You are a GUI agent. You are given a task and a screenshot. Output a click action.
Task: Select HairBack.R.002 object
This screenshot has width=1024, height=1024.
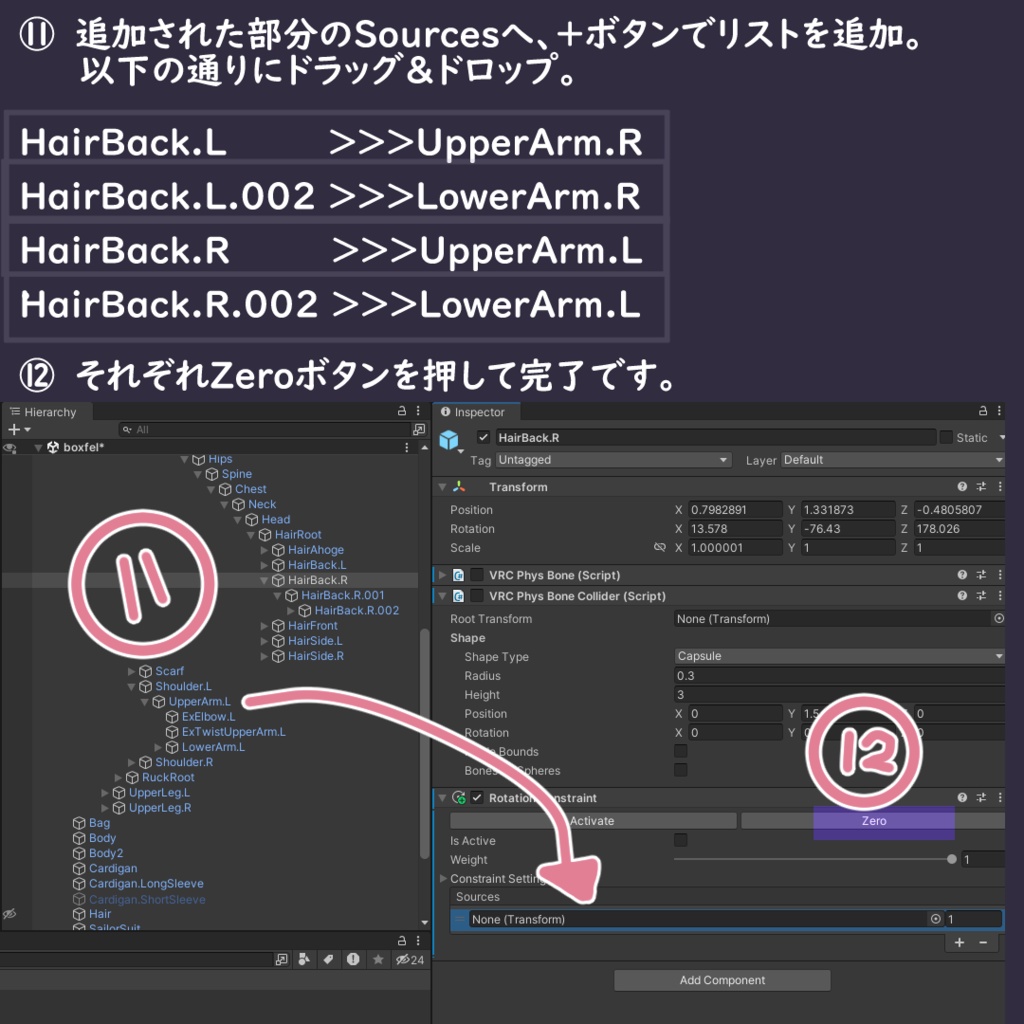(357, 611)
